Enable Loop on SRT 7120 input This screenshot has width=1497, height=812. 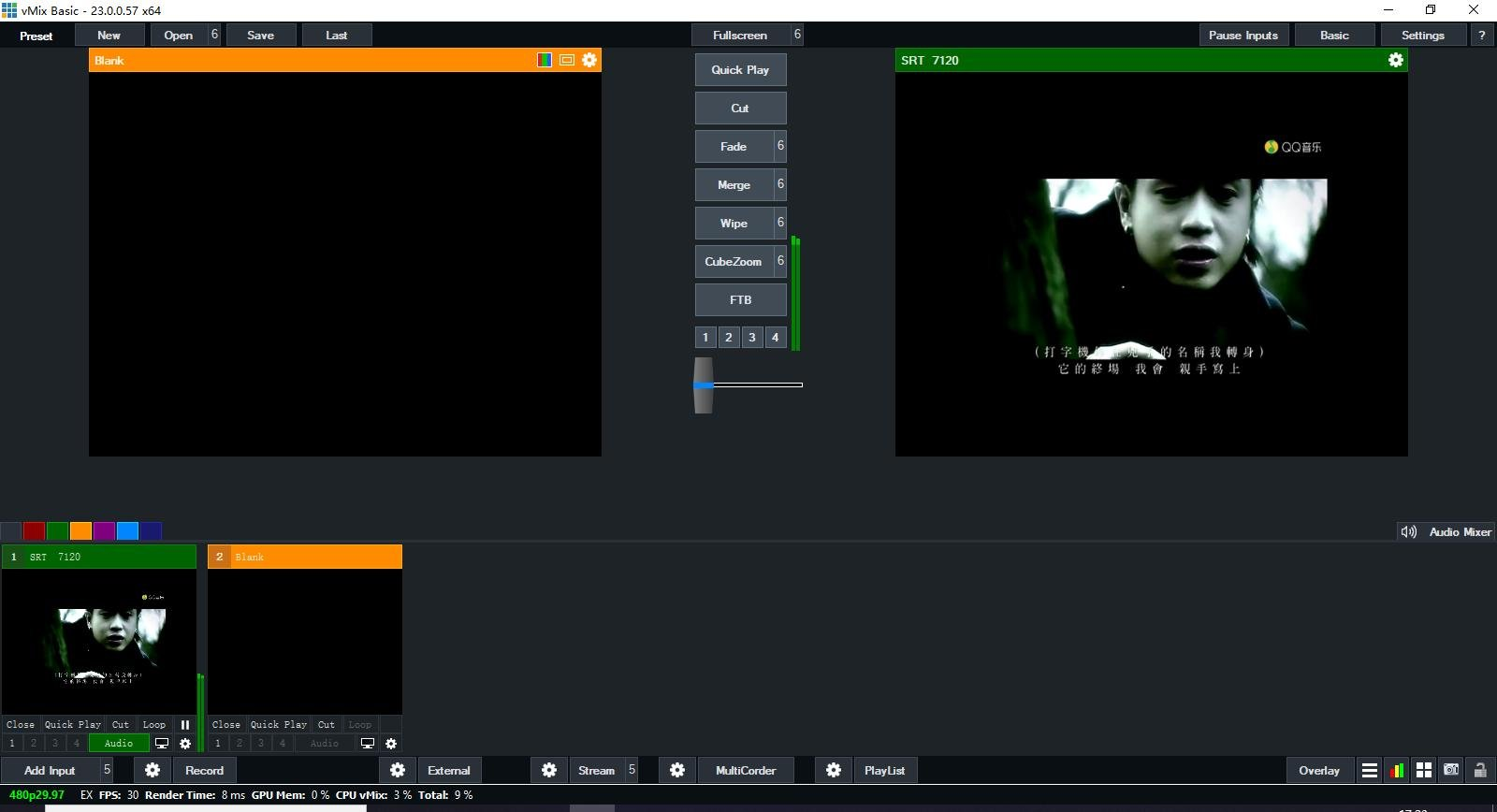154,725
